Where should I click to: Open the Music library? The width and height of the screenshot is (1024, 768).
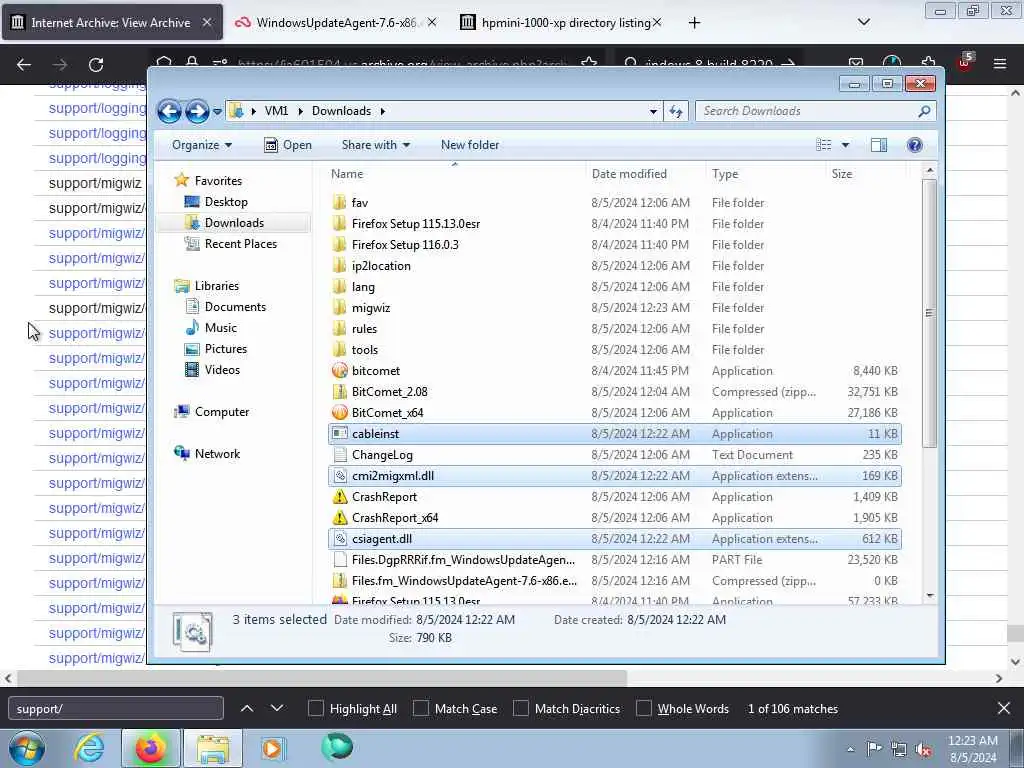(221, 328)
